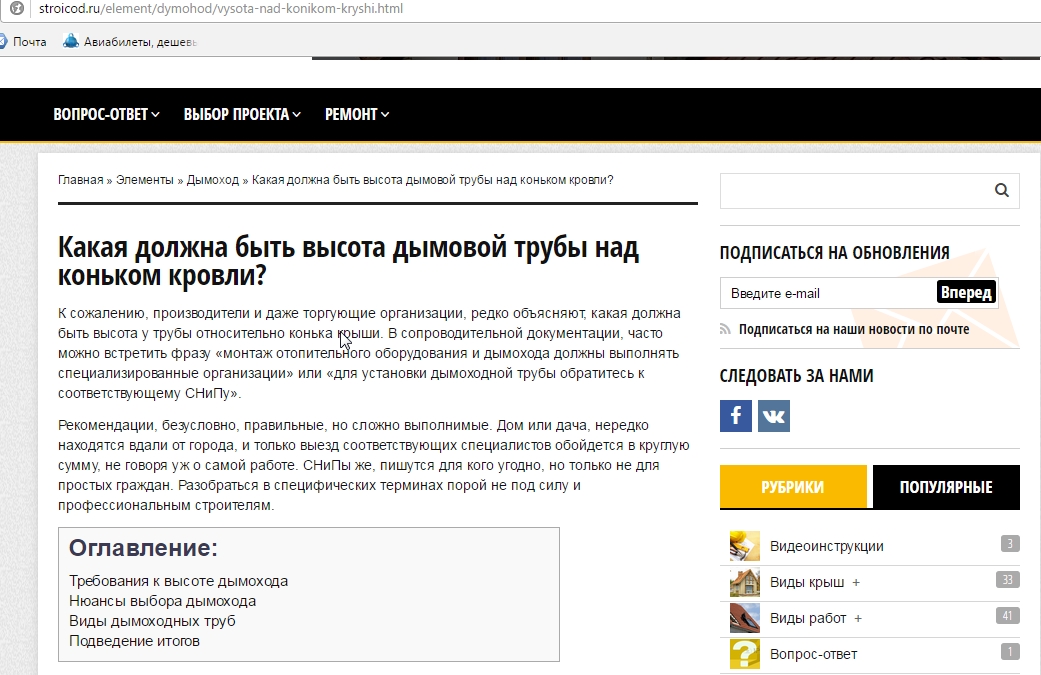
Task: Click the search magnifier icon
Action: point(1002,190)
